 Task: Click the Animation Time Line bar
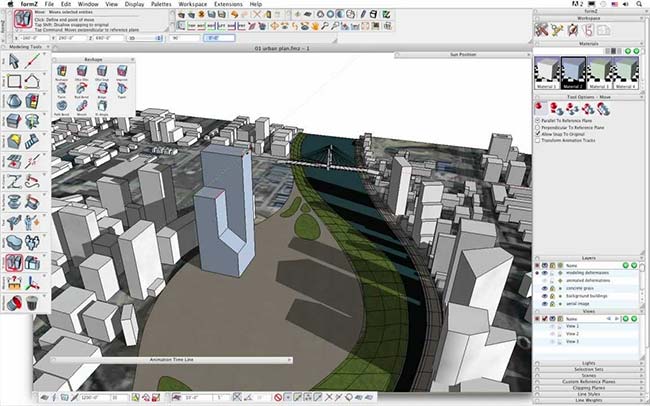172,360
